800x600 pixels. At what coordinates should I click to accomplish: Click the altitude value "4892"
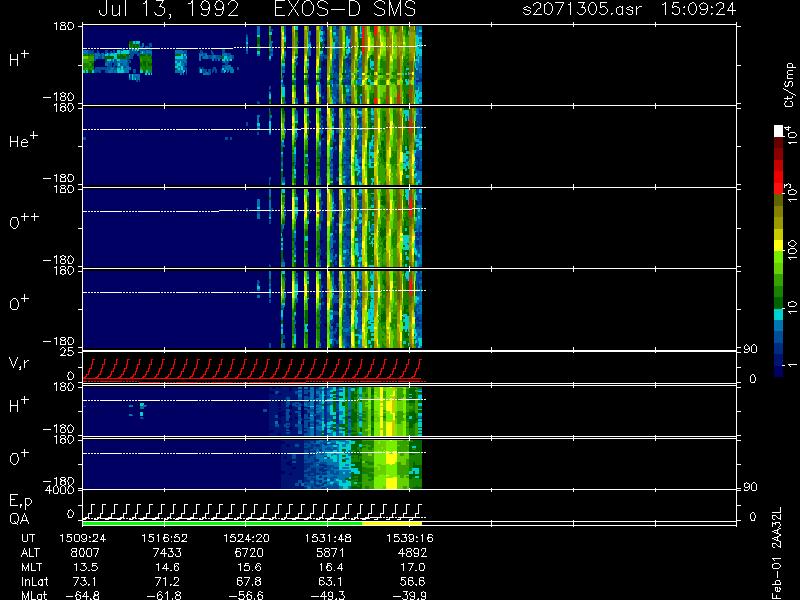413,553
